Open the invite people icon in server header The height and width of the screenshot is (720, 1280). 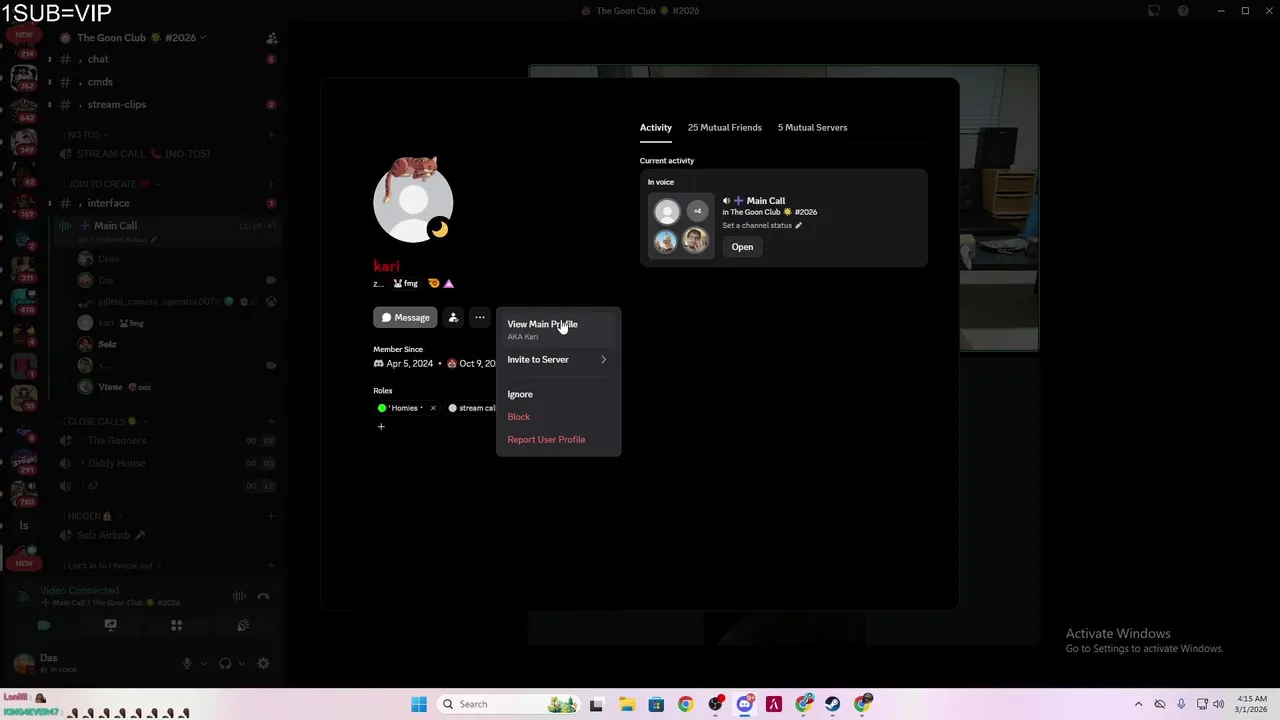271,38
